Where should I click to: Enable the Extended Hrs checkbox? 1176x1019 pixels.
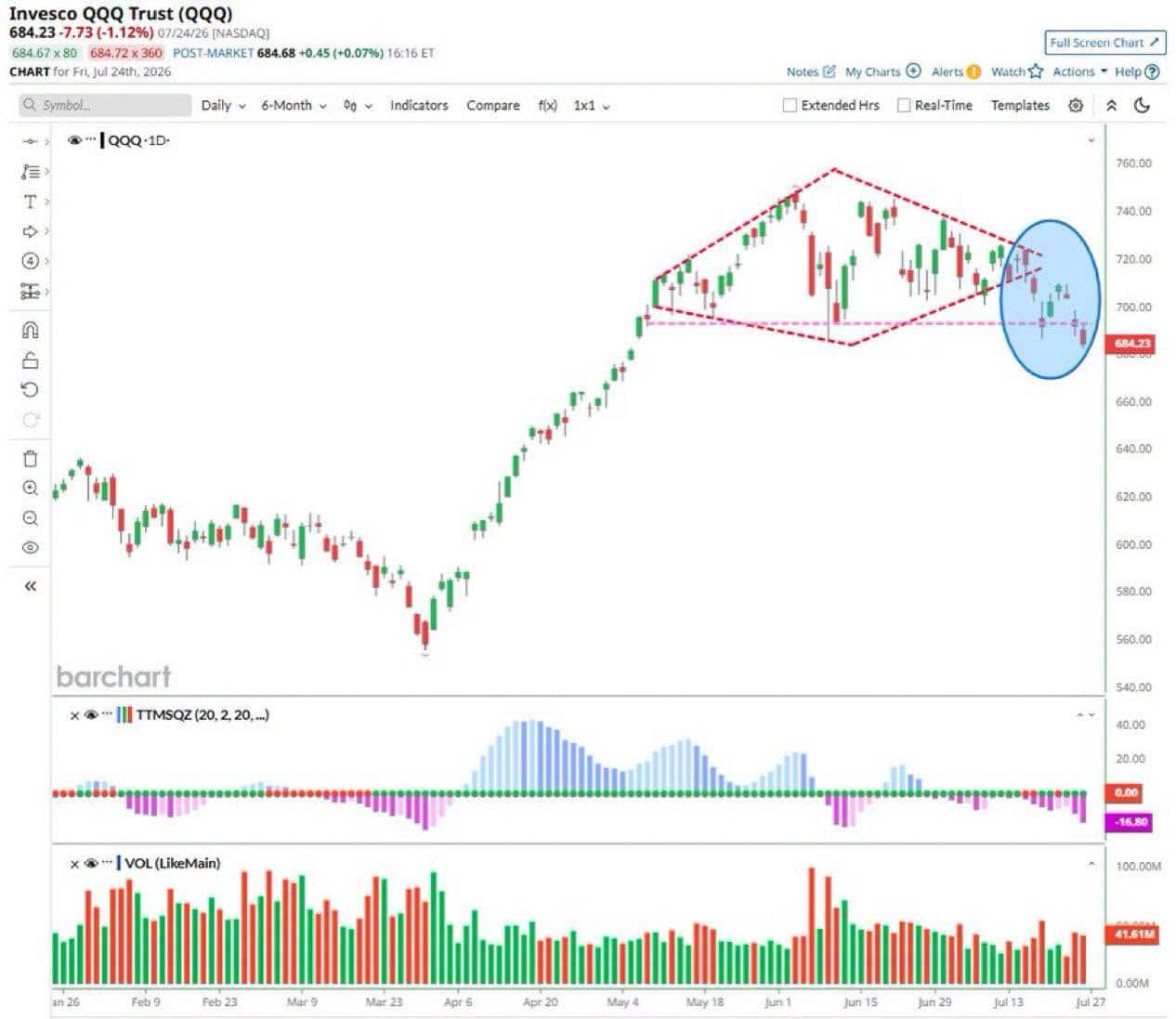(x=790, y=105)
